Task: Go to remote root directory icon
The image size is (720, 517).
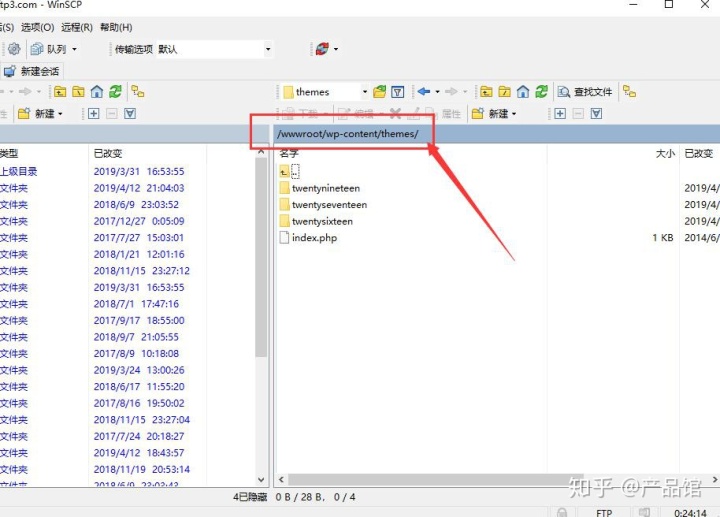Action: [x=505, y=92]
